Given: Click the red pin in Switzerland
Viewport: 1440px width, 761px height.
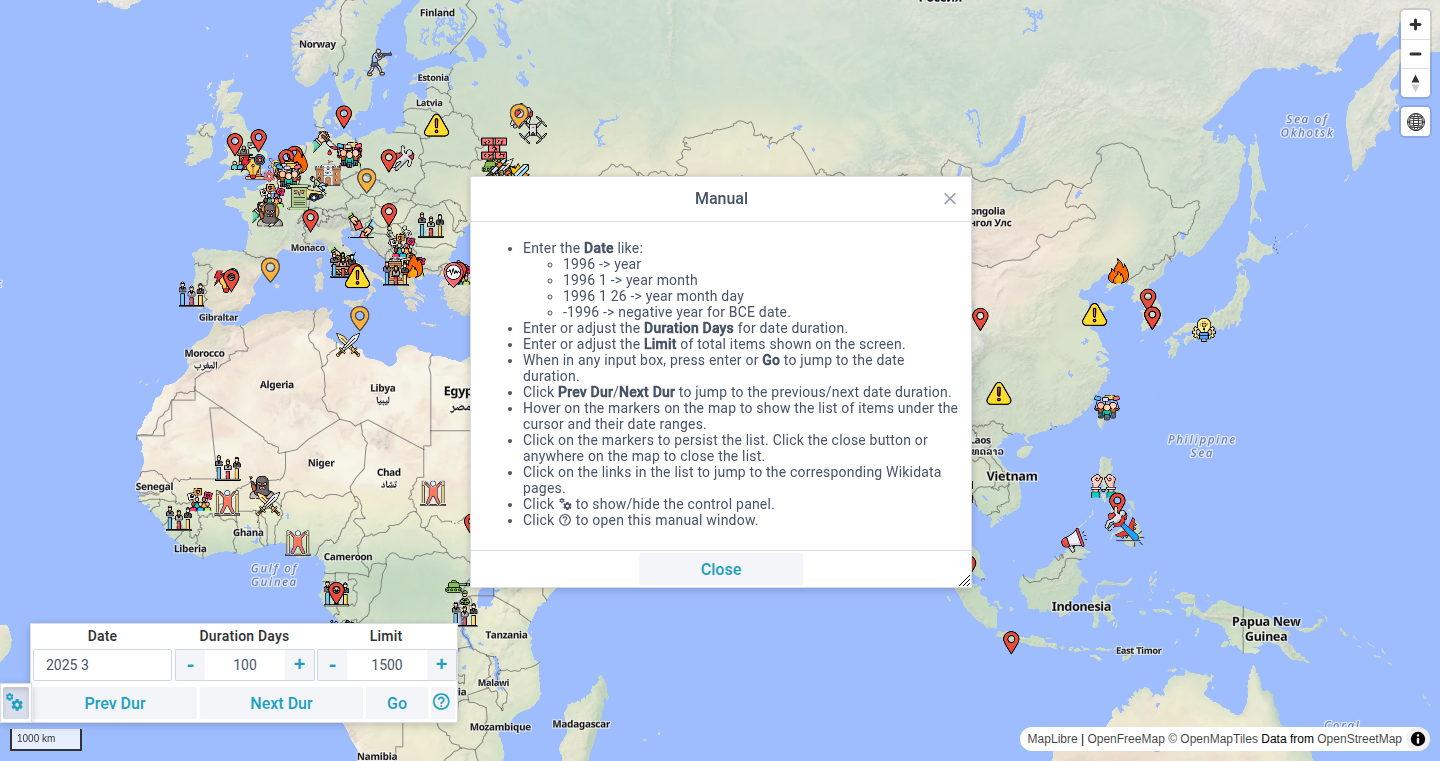Looking at the screenshot, I should tap(311, 219).
